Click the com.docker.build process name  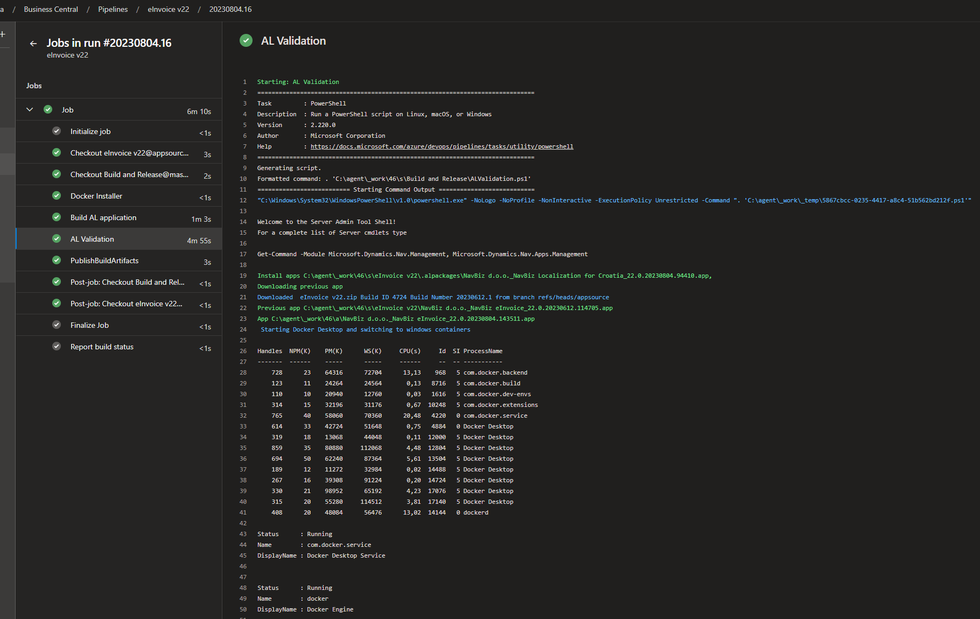coord(492,383)
